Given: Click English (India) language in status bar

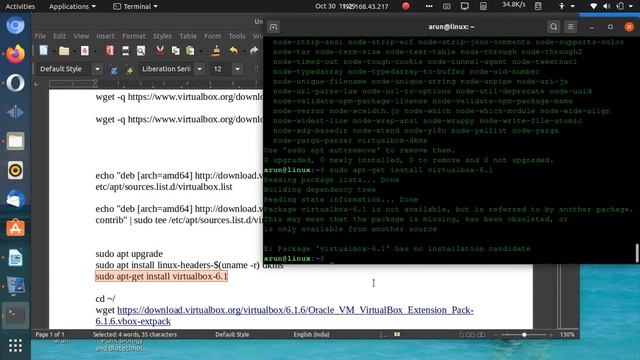Looking at the screenshot, I should pos(311,334).
